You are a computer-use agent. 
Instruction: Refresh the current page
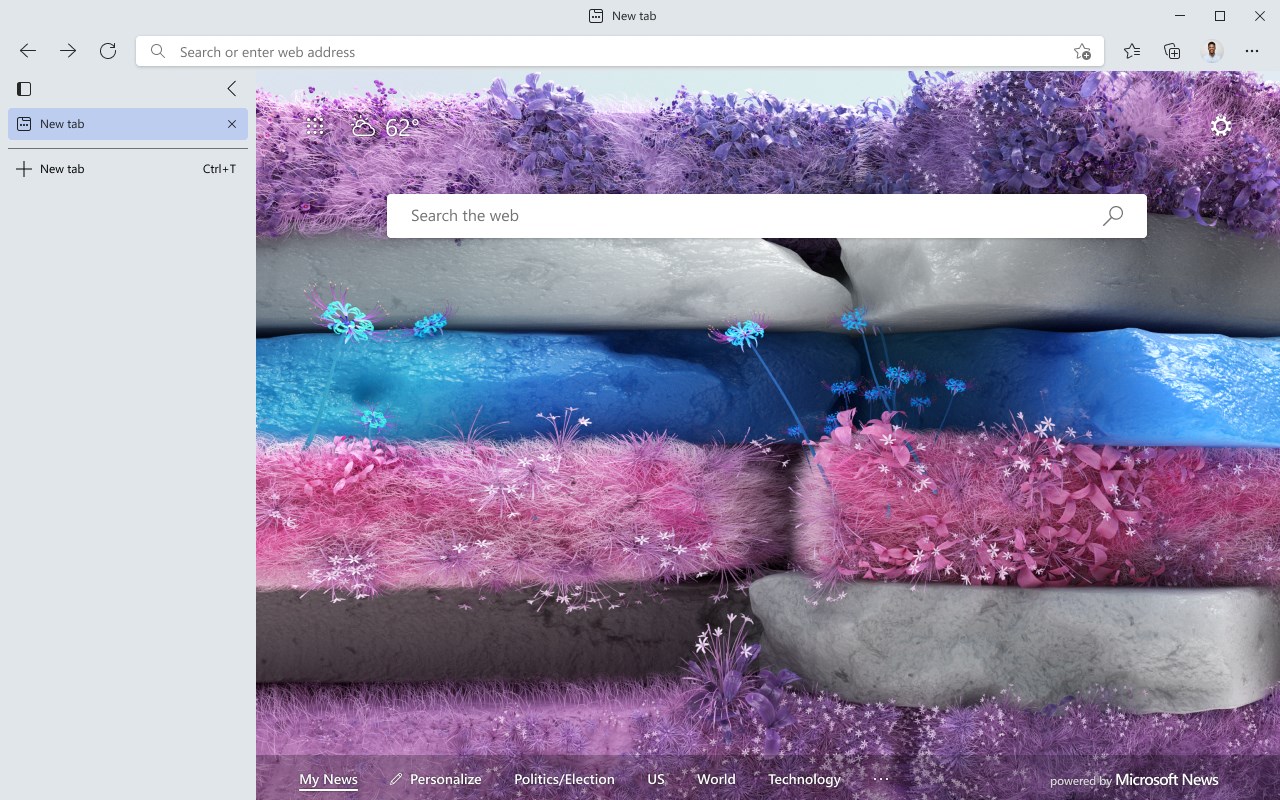point(108,51)
